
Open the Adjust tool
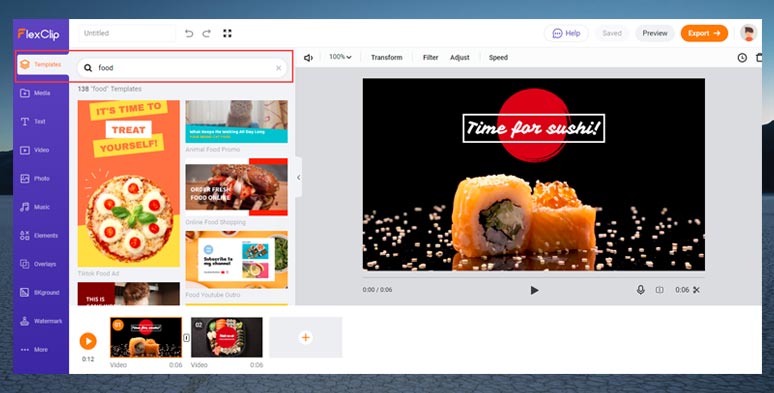tap(460, 57)
